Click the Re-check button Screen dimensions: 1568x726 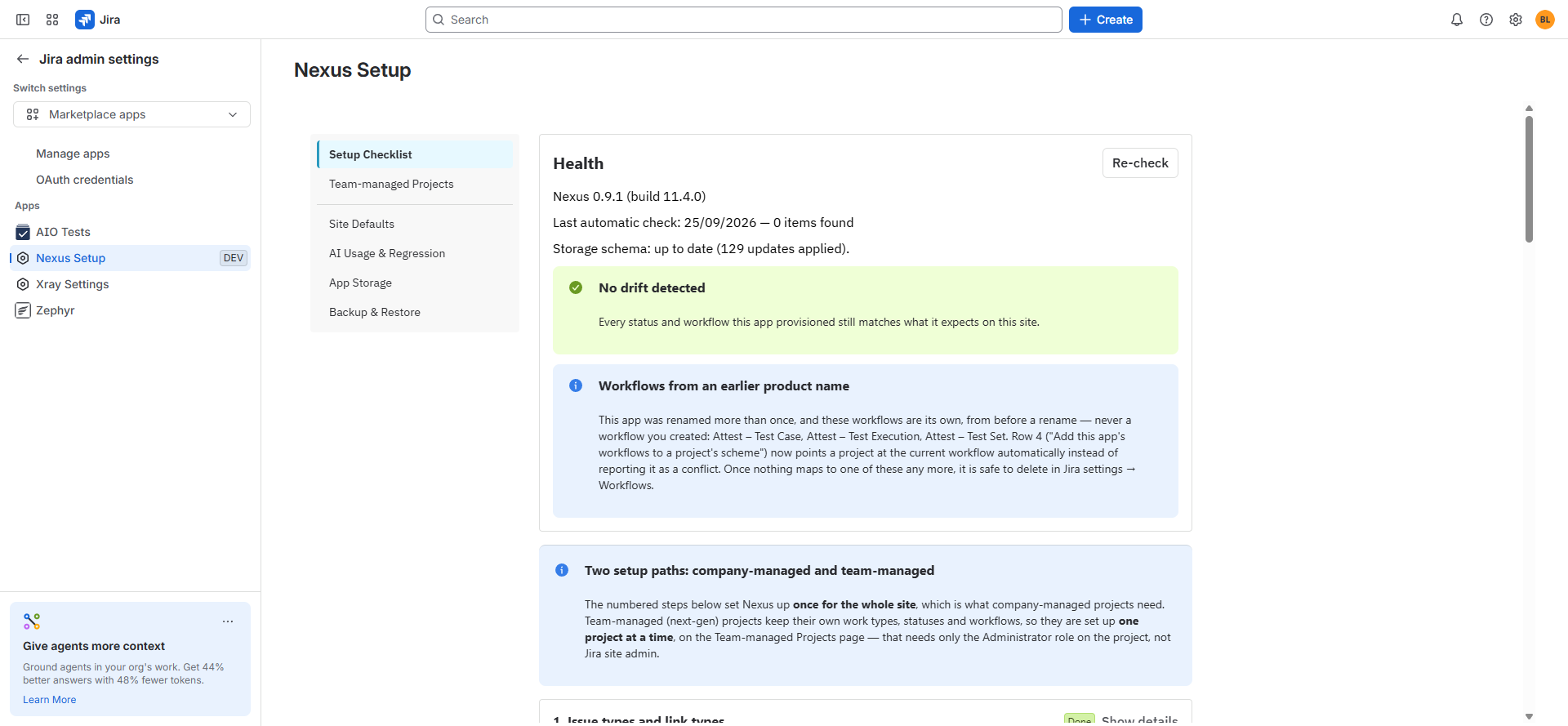point(1140,163)
